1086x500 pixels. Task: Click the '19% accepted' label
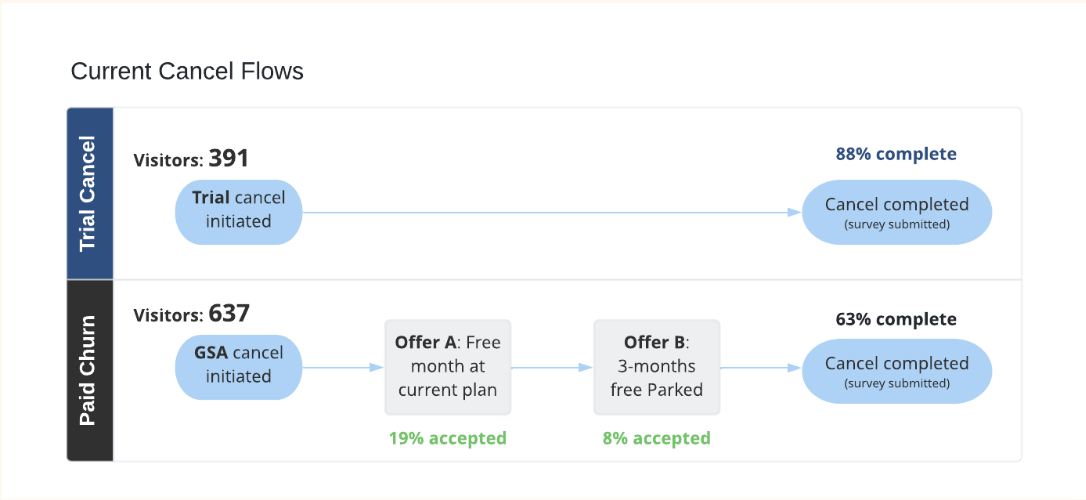click(x=448, y=438)
